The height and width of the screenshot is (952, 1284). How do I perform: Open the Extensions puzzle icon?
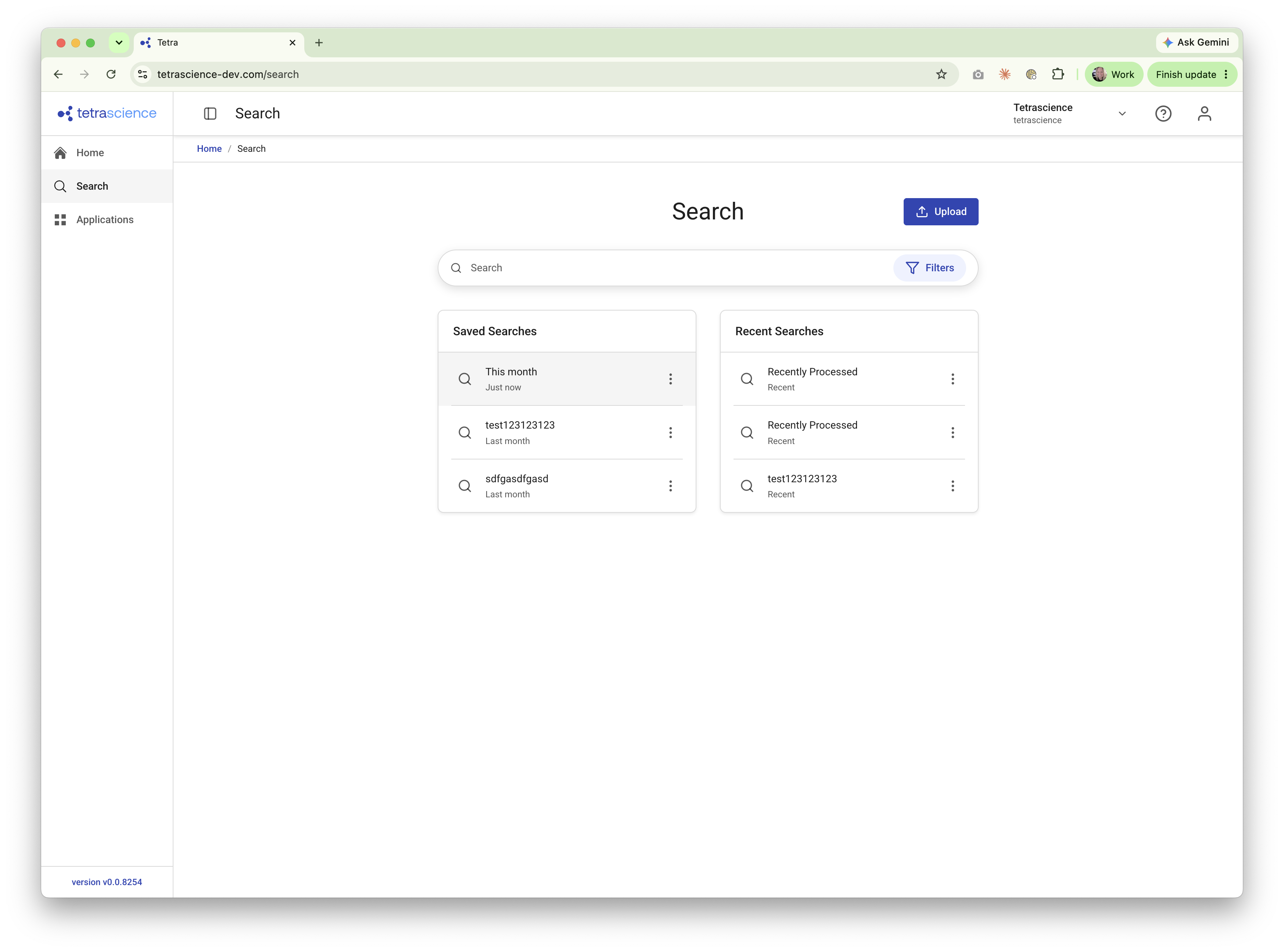(1058, 74)
